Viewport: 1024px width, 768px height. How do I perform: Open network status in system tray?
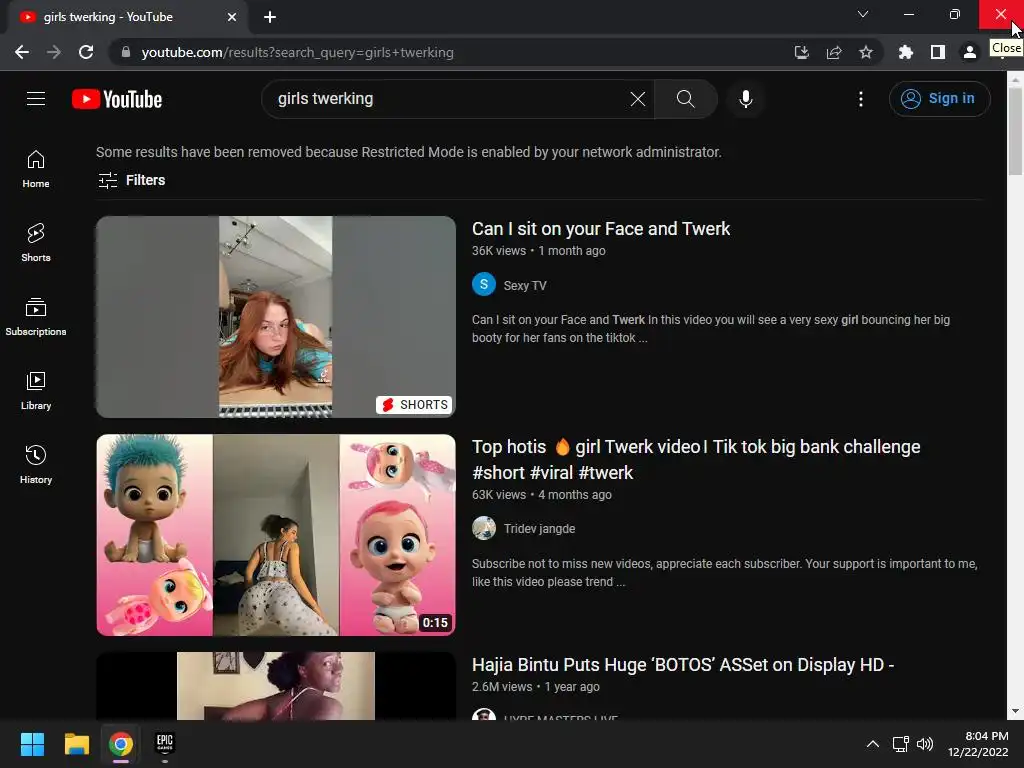[901, 744]
